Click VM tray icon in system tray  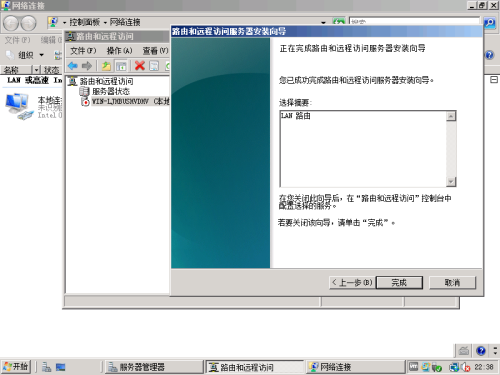[x=413, y=367]
